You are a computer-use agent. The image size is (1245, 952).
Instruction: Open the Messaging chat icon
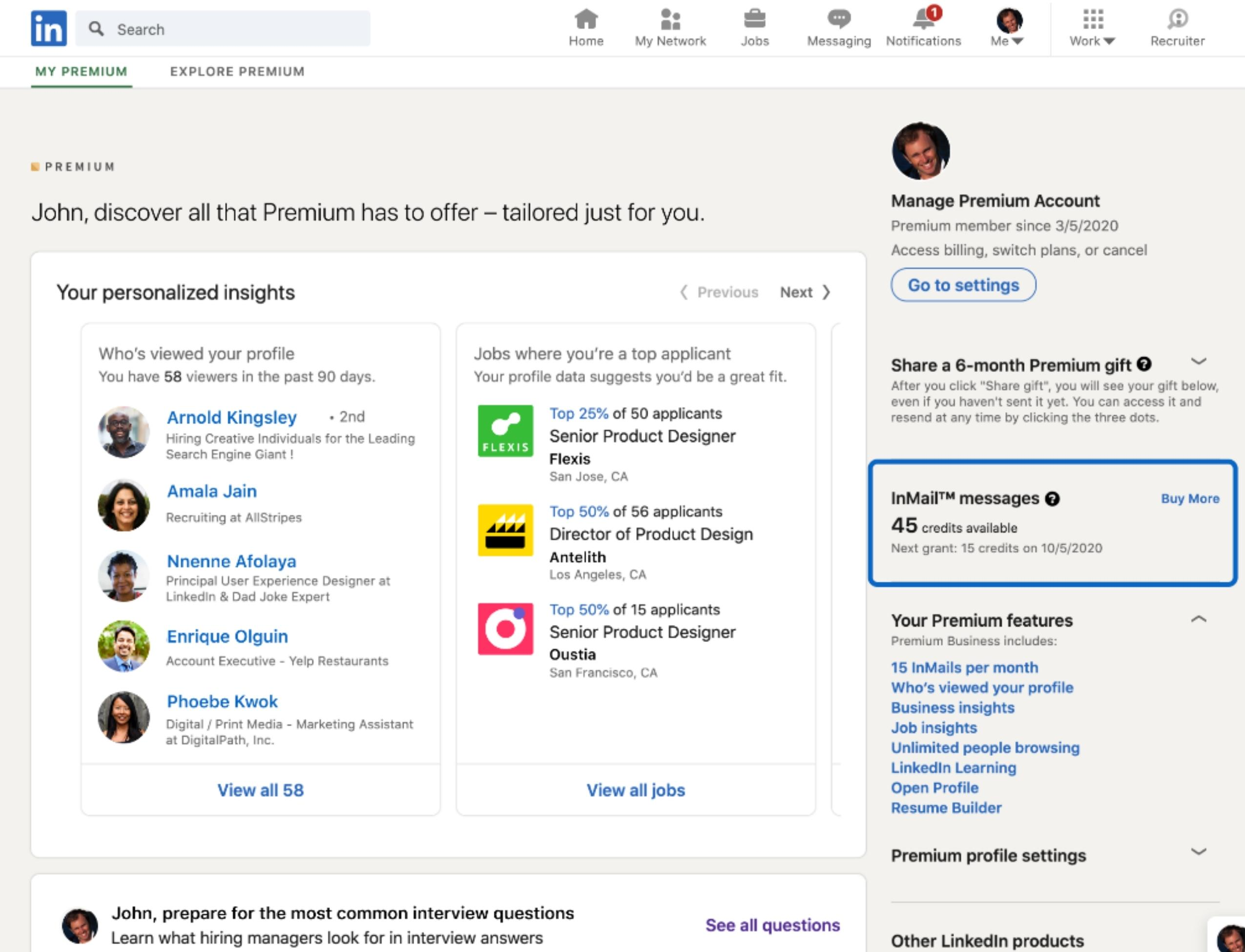click(x=839, y=19)
